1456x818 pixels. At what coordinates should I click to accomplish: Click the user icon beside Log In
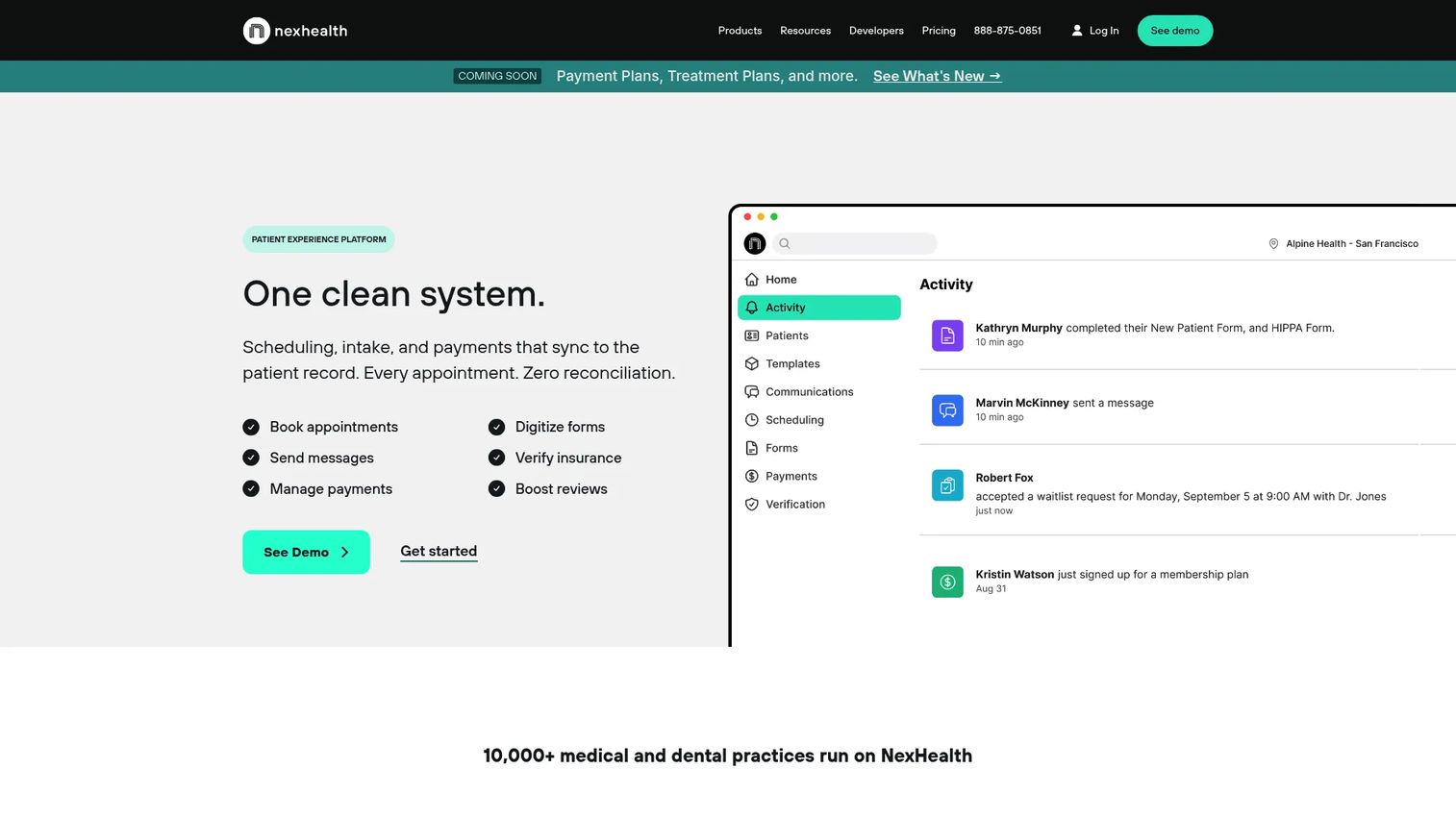coord(1077,31)
